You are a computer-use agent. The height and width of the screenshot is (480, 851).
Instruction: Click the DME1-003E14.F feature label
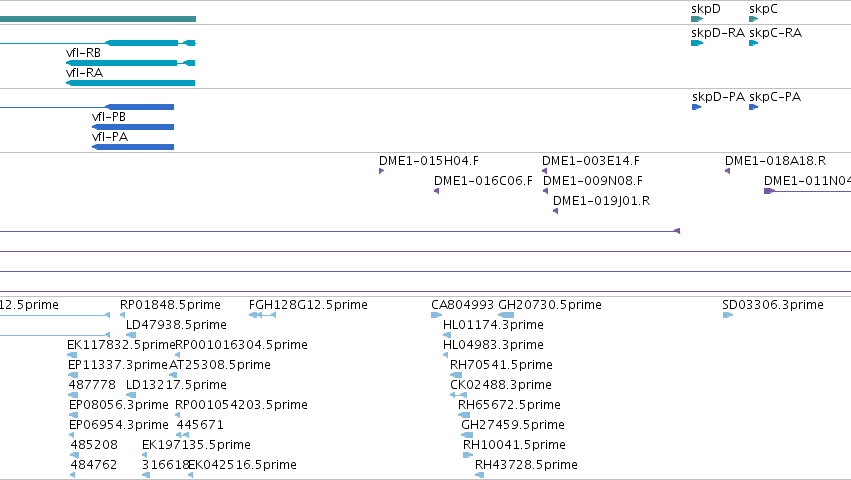591,161
